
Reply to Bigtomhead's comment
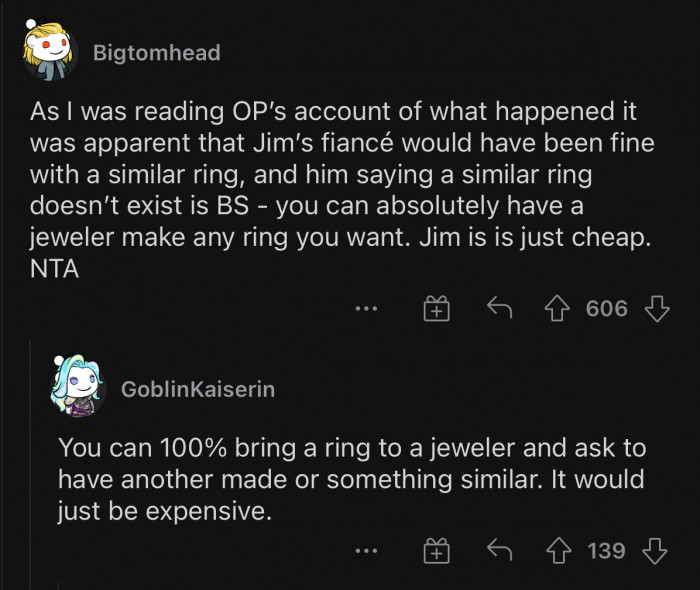pos(500,309)
